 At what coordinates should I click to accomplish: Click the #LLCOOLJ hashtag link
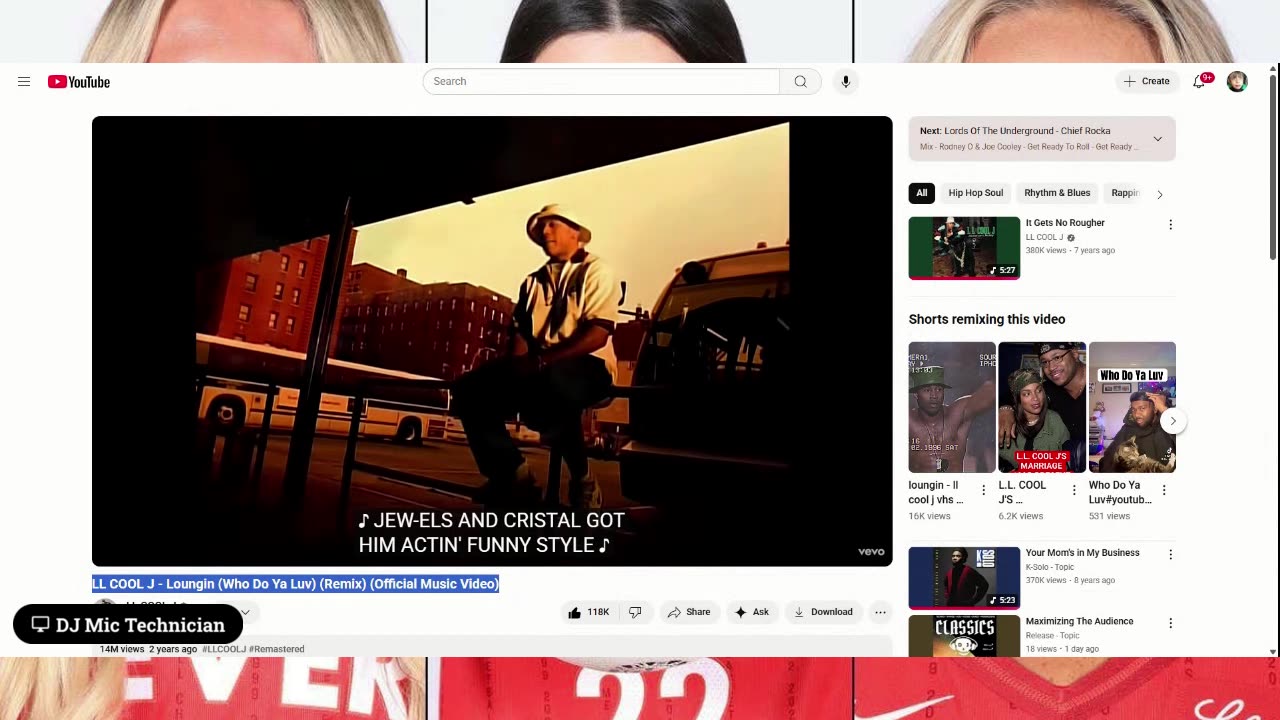224,649
